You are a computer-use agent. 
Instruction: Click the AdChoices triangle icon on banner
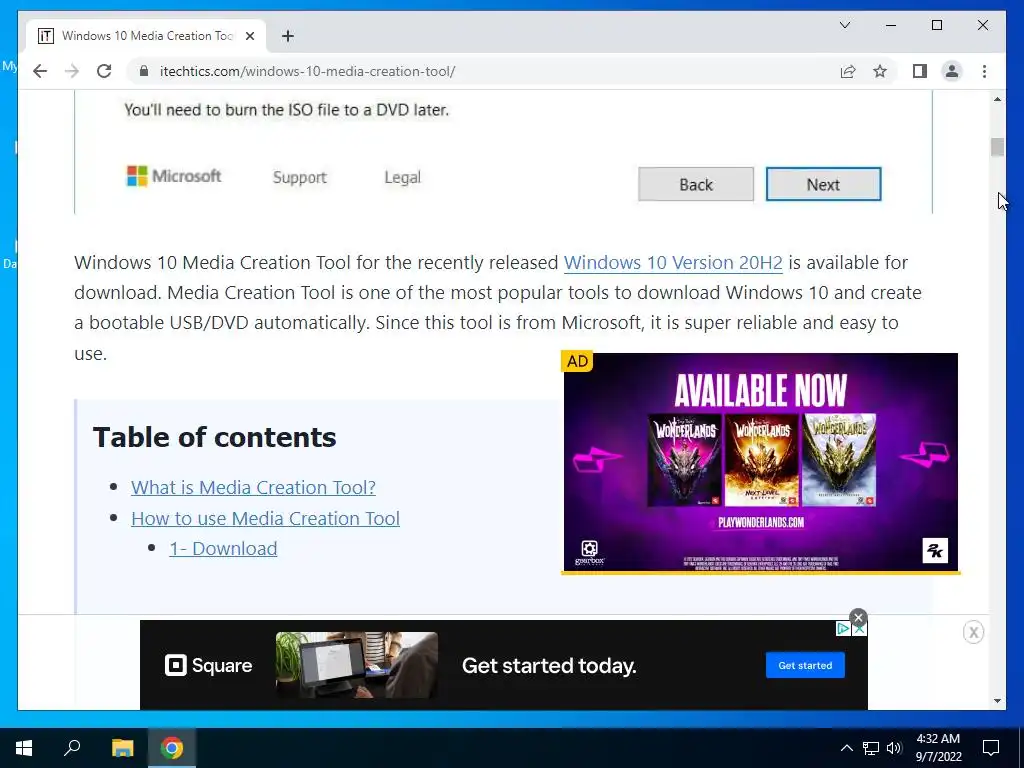click(x=843, y=628)
